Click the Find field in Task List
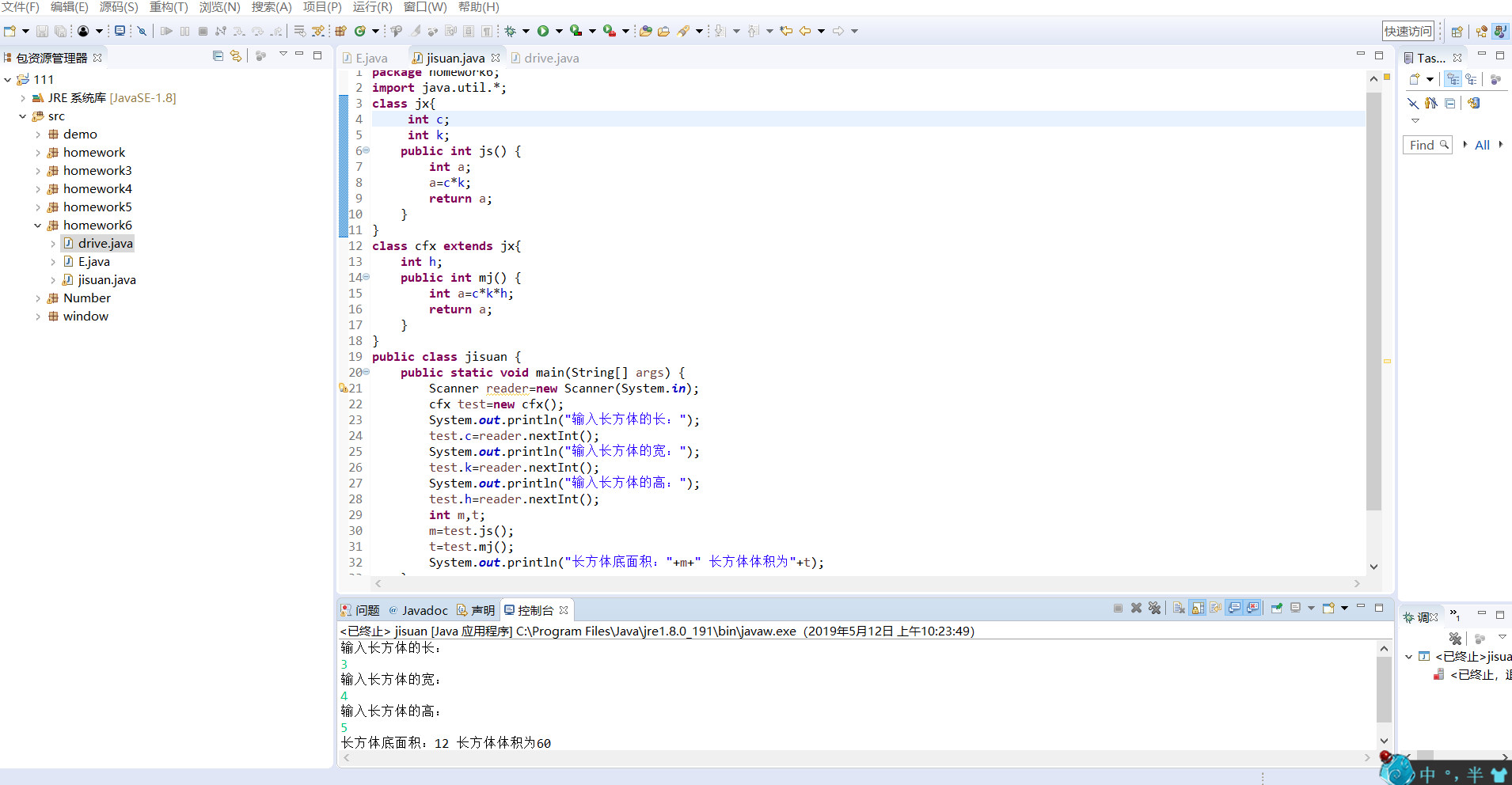The height and width of the screenshot is (785, 1512). click(x=1427, y=145)
